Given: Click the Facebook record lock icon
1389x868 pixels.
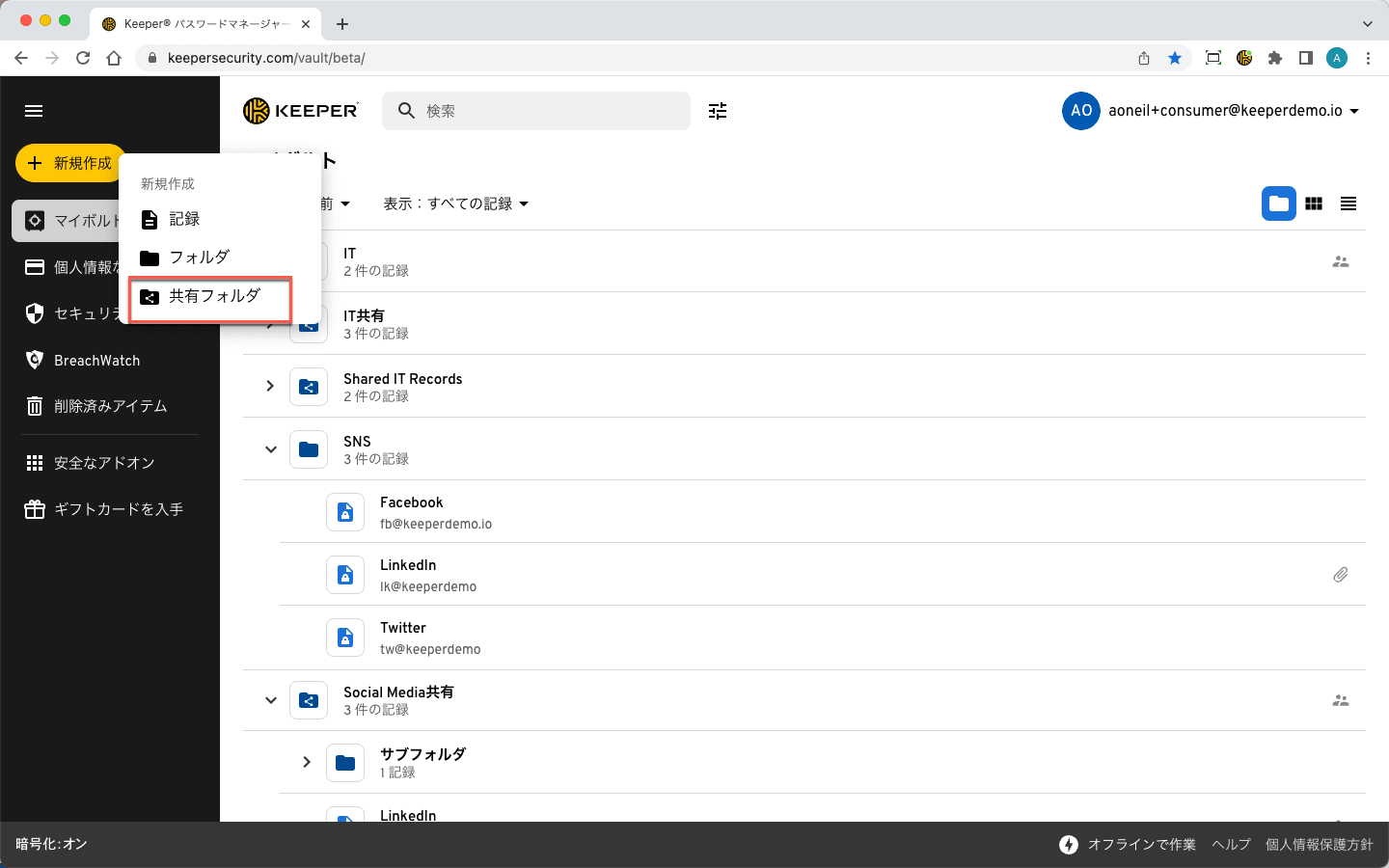Looking at the screenshot, I should click(345, 513).
